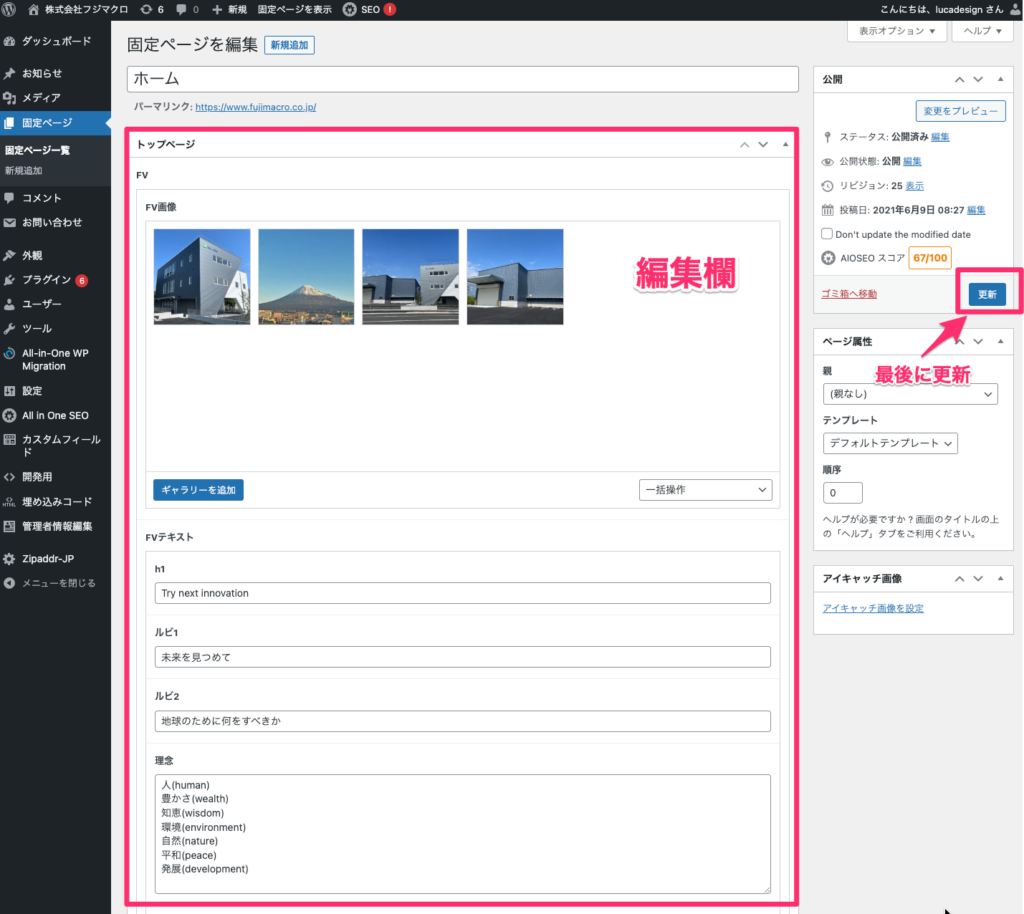The height and width of the screenshot is (914, 1024).
Task: Open the テンプレート dropdown
Action: point(890,443)
